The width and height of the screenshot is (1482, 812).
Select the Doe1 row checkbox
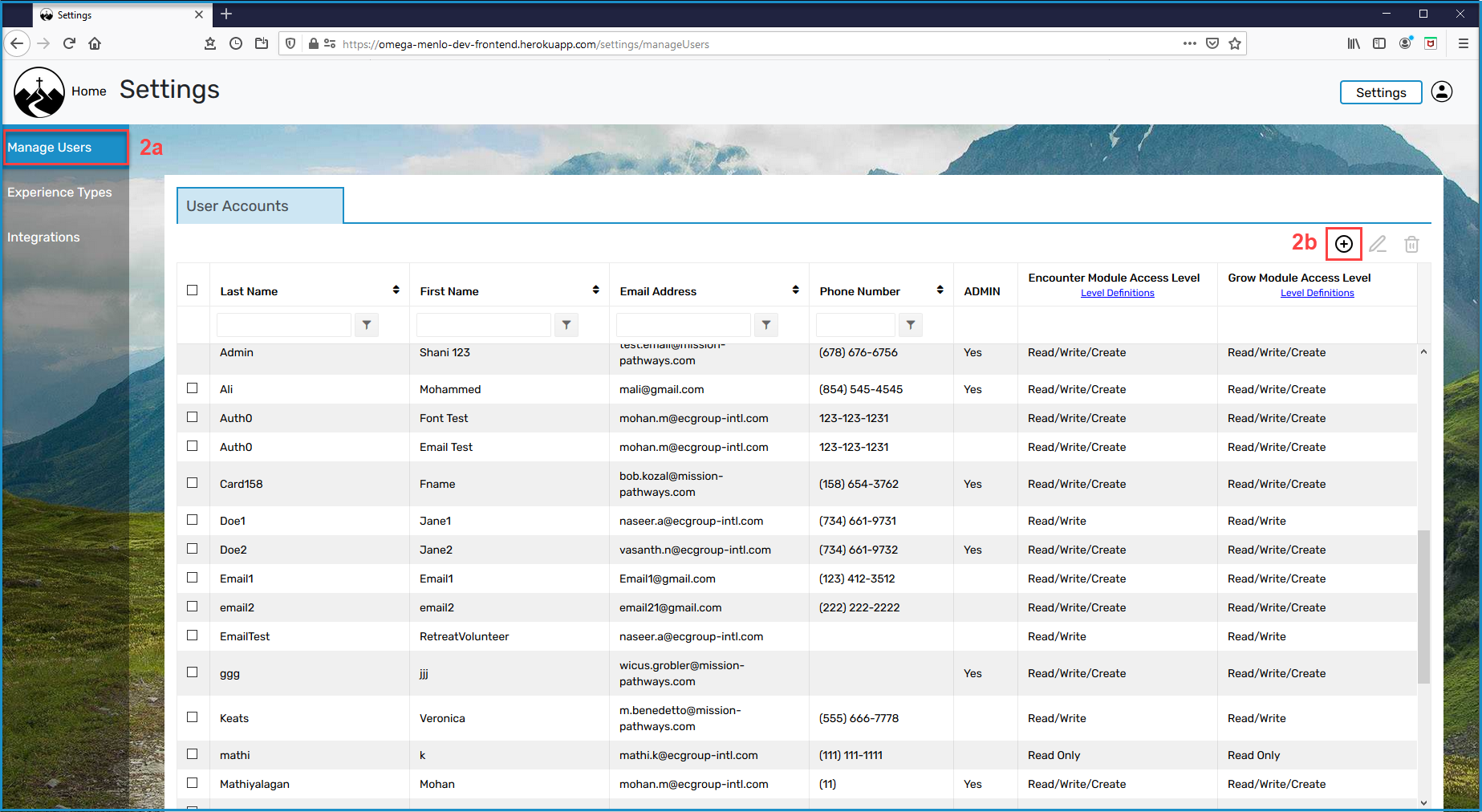coord(193,520)
